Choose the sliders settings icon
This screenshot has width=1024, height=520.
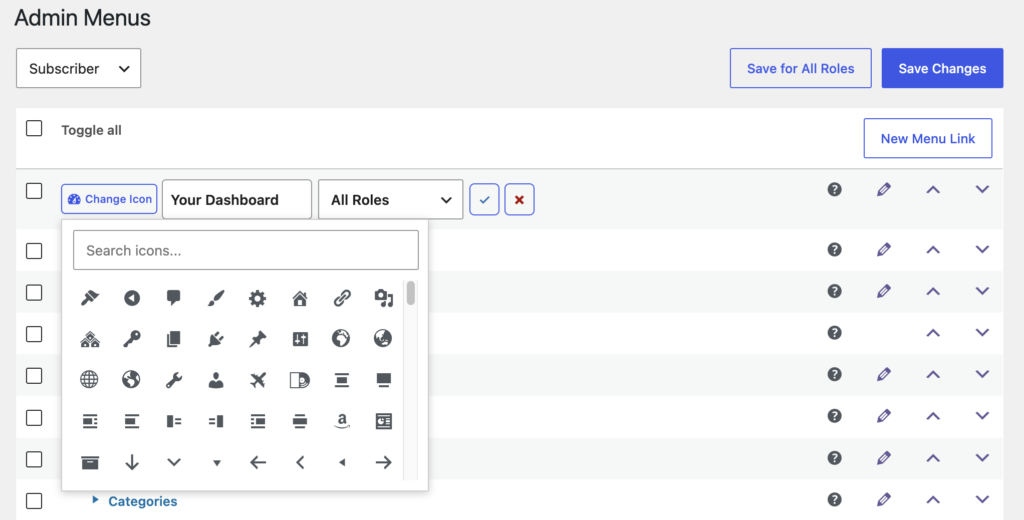300,339
